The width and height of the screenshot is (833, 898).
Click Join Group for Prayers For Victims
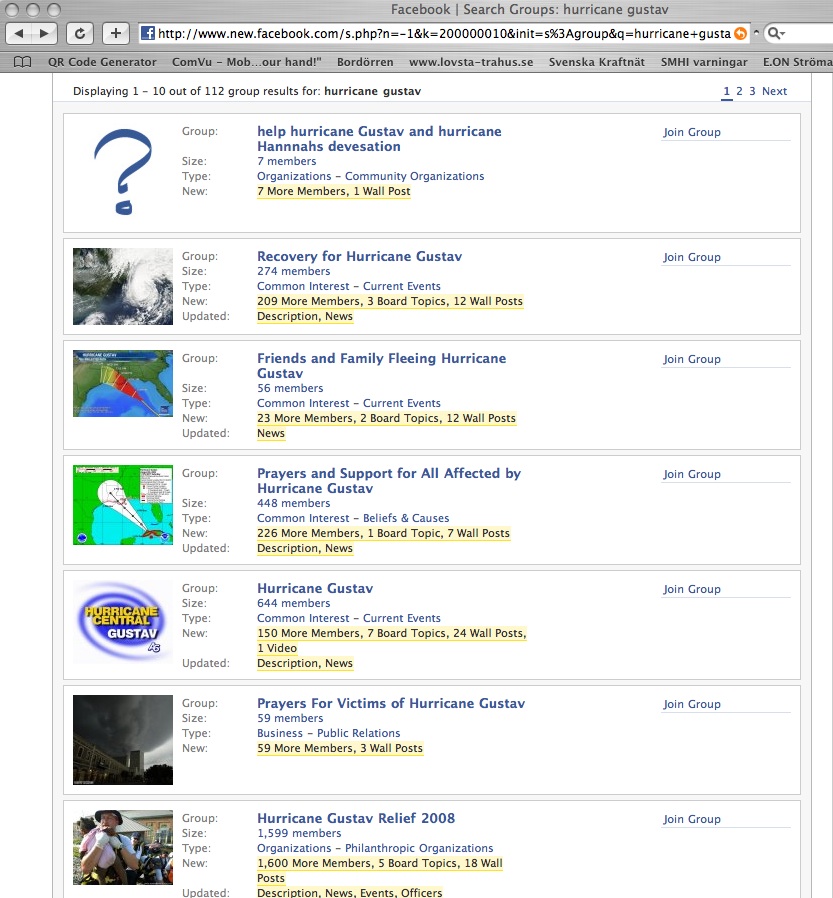(691, 704)
